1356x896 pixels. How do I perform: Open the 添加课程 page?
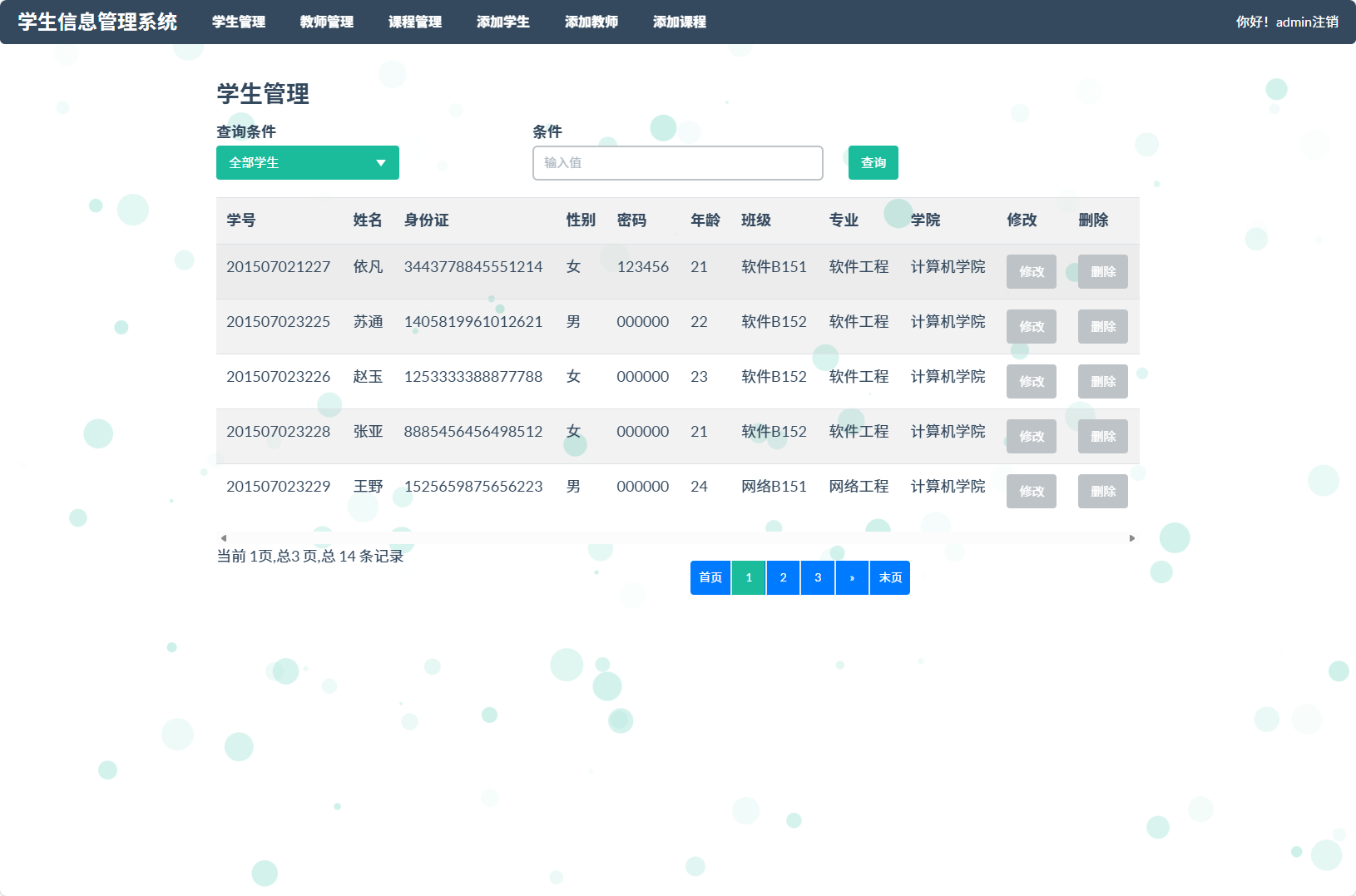point(679,22)
